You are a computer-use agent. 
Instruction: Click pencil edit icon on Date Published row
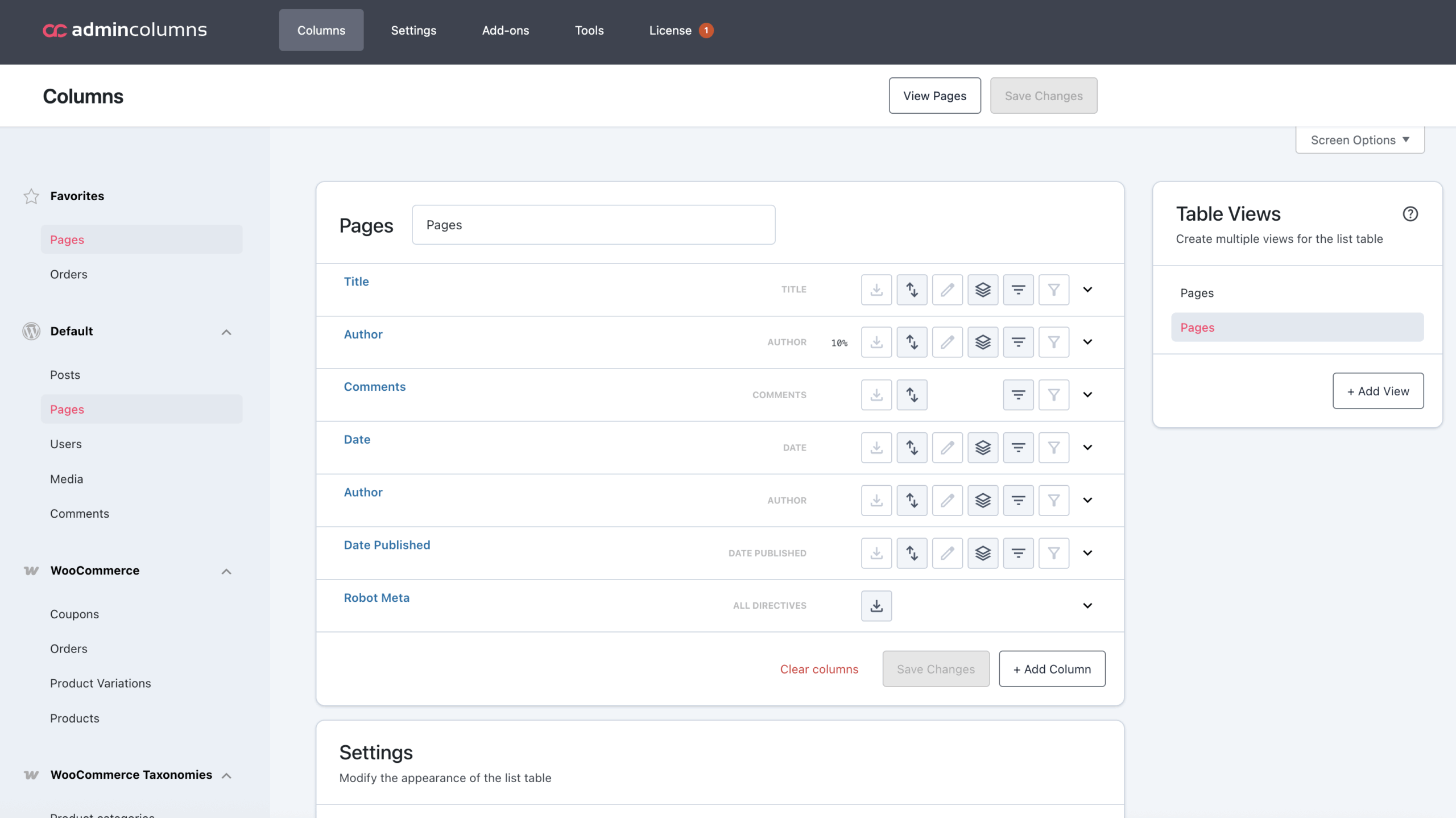pyautogui.click(x=947, y=553)
